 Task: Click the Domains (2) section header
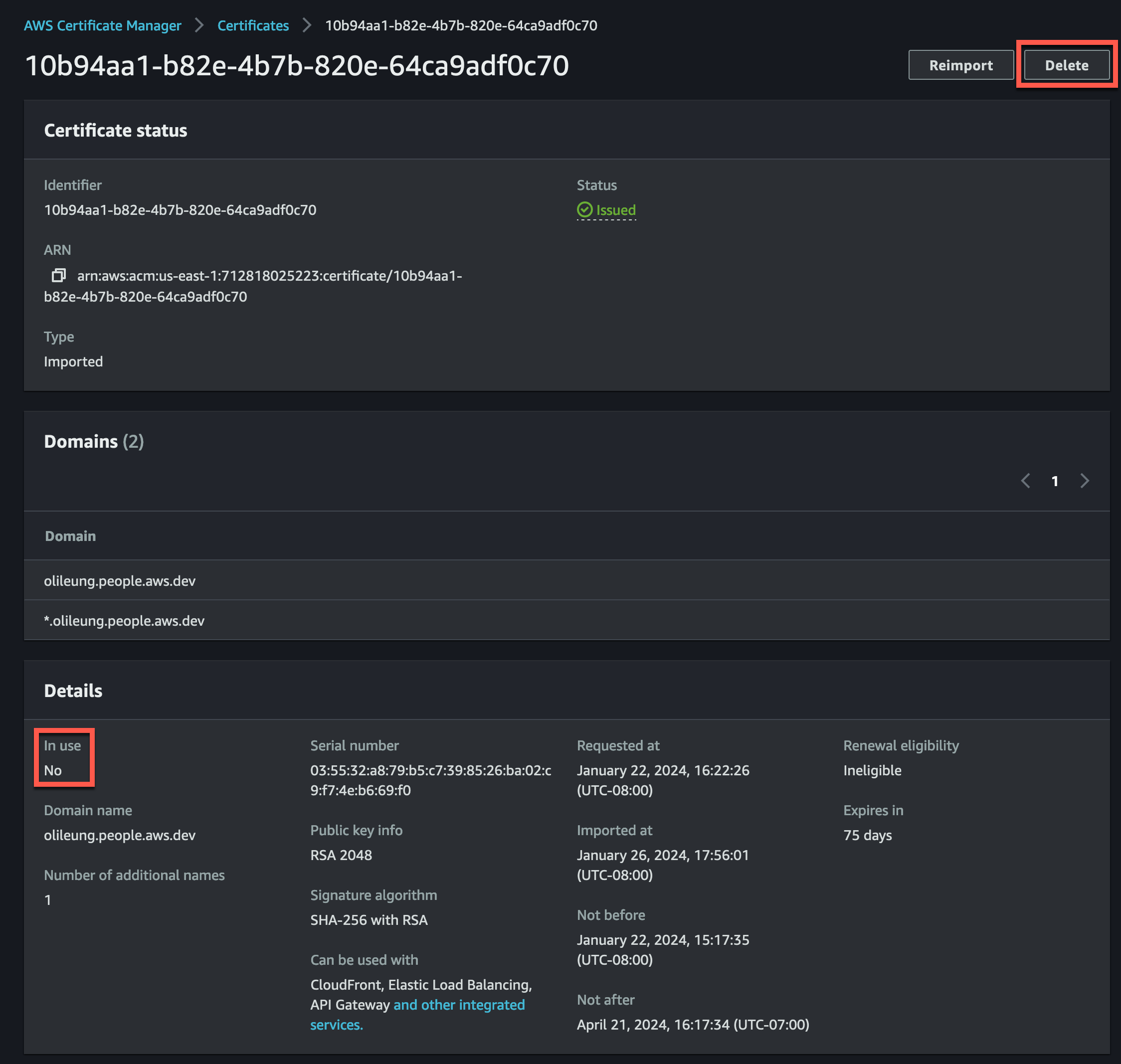94,441
